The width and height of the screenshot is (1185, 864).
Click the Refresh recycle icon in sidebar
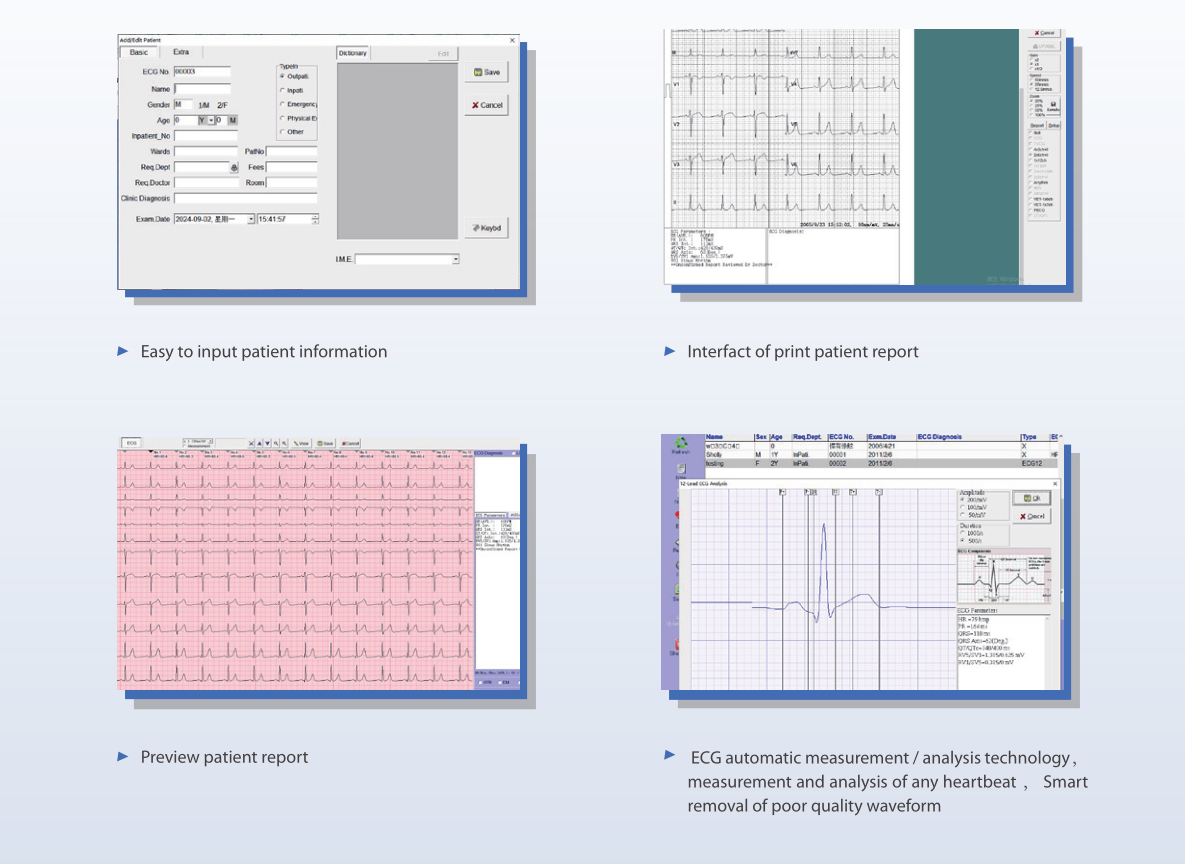coord(681,443)
